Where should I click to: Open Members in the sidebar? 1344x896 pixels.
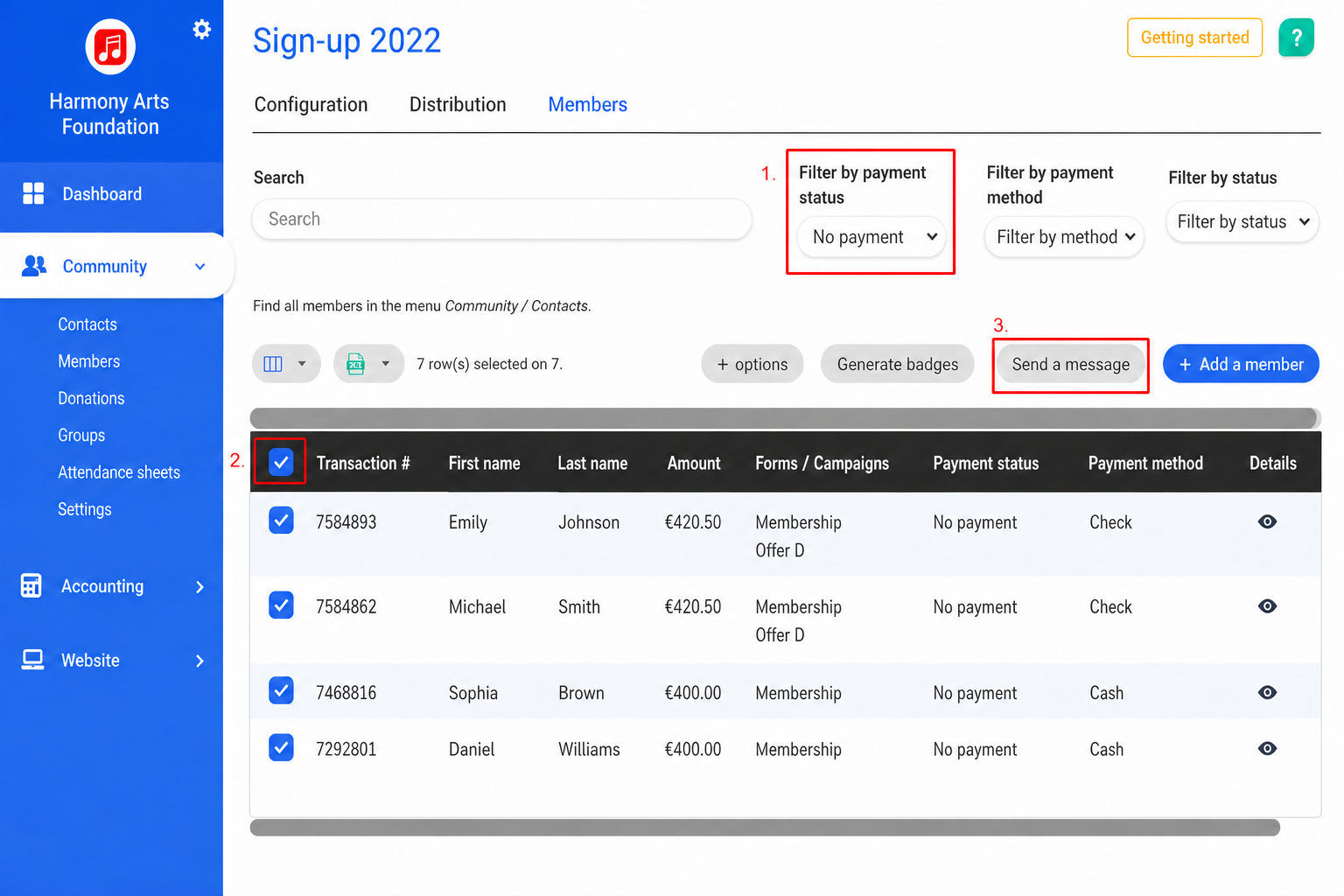[x=89, y=361]
